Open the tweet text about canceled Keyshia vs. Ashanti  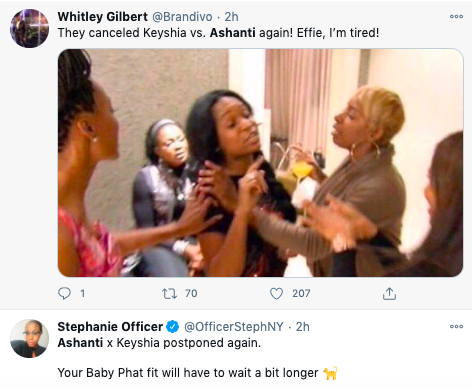tap(218, 33)
